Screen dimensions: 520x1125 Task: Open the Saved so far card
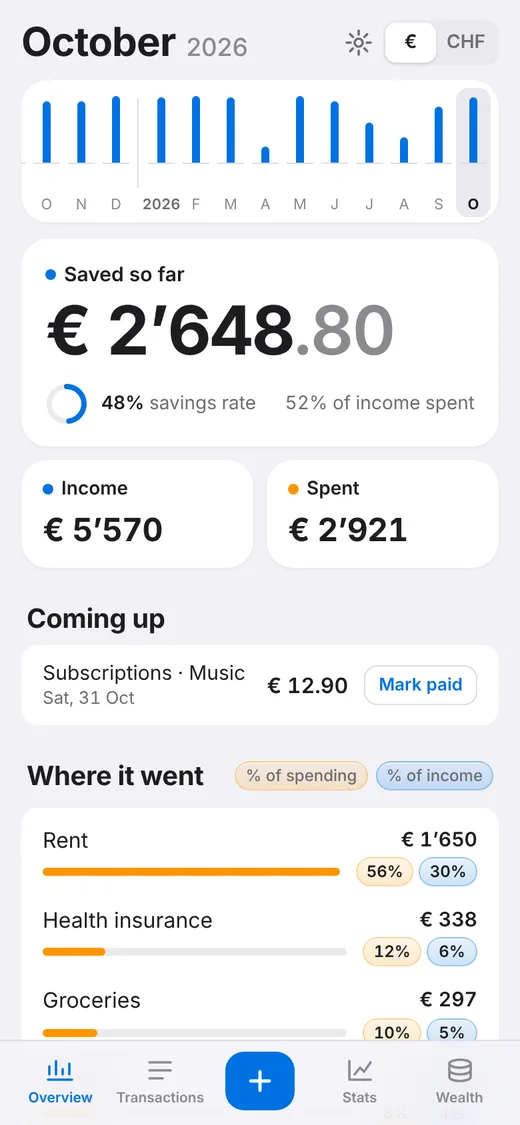coord(260,343)
